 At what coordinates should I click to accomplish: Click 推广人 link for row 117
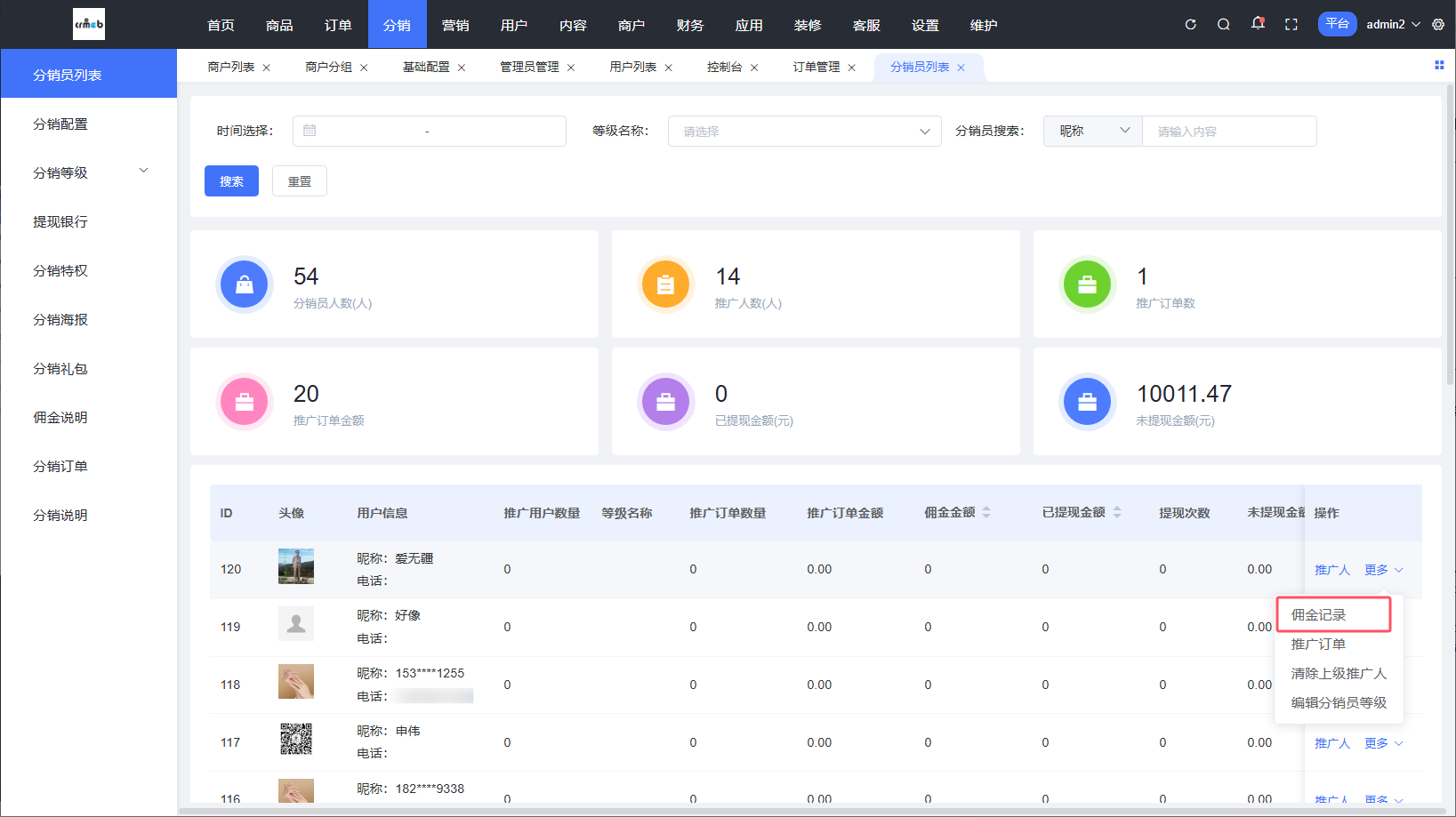[x=1332, y=743]
